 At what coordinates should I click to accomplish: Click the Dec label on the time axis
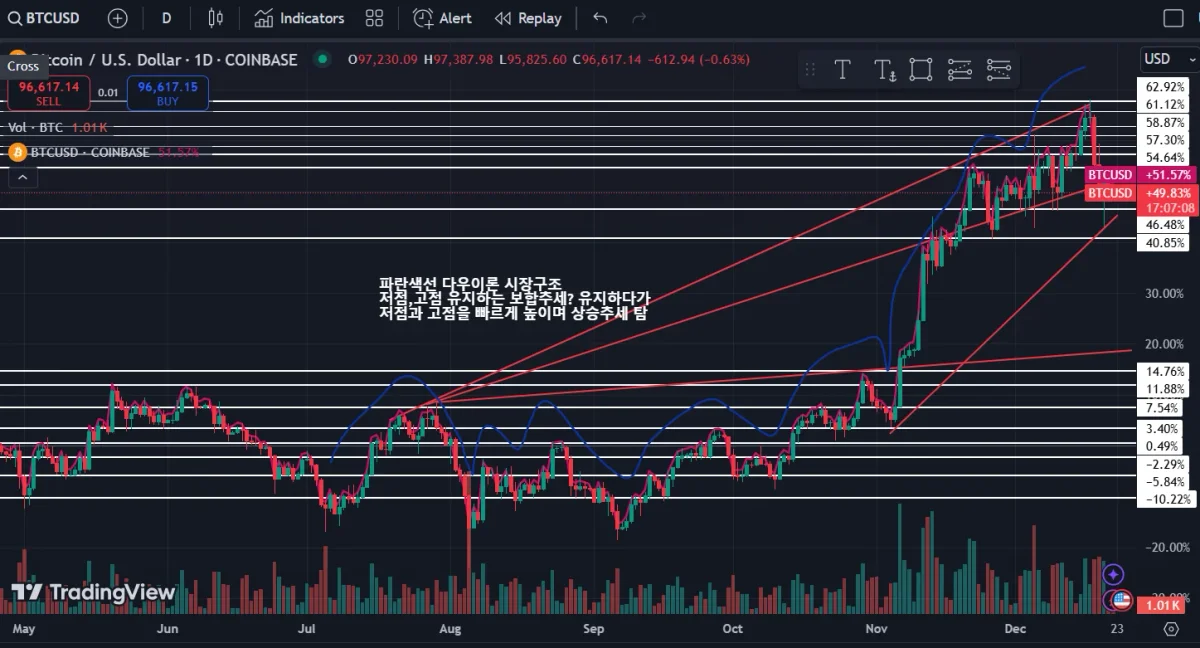[1016, 629]
